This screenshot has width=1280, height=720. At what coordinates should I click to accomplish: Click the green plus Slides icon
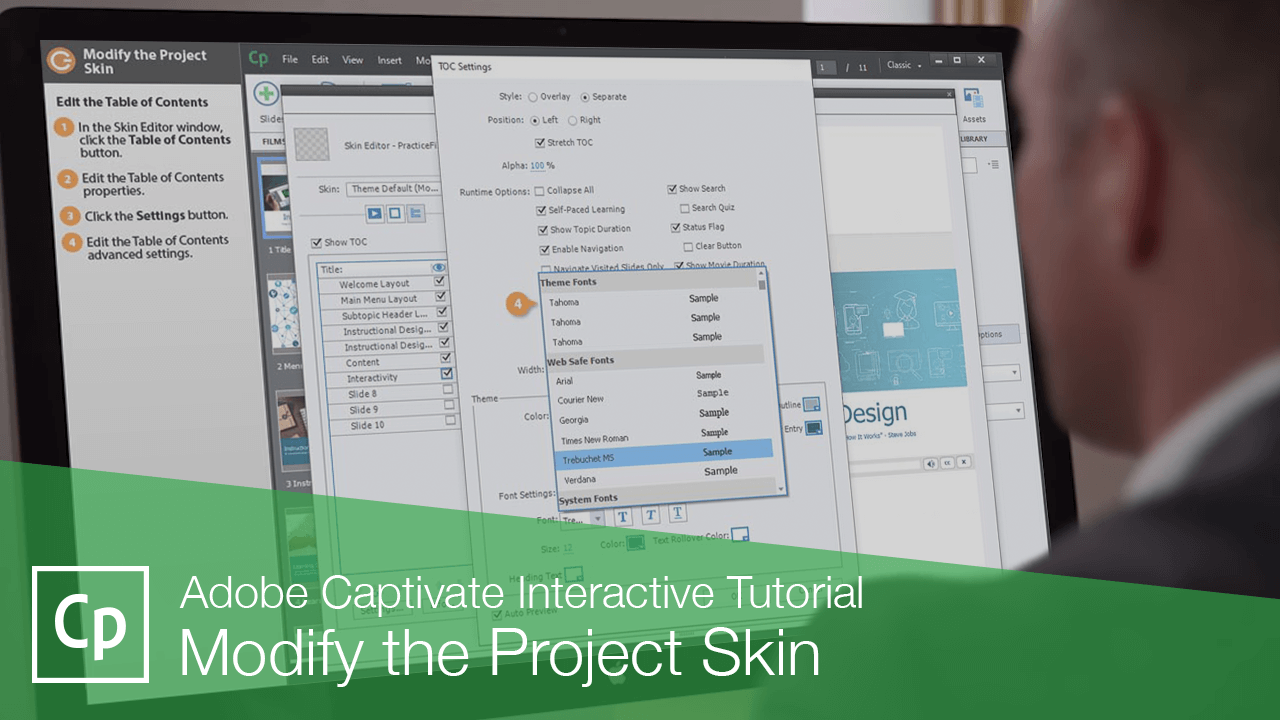click(266, 94)
